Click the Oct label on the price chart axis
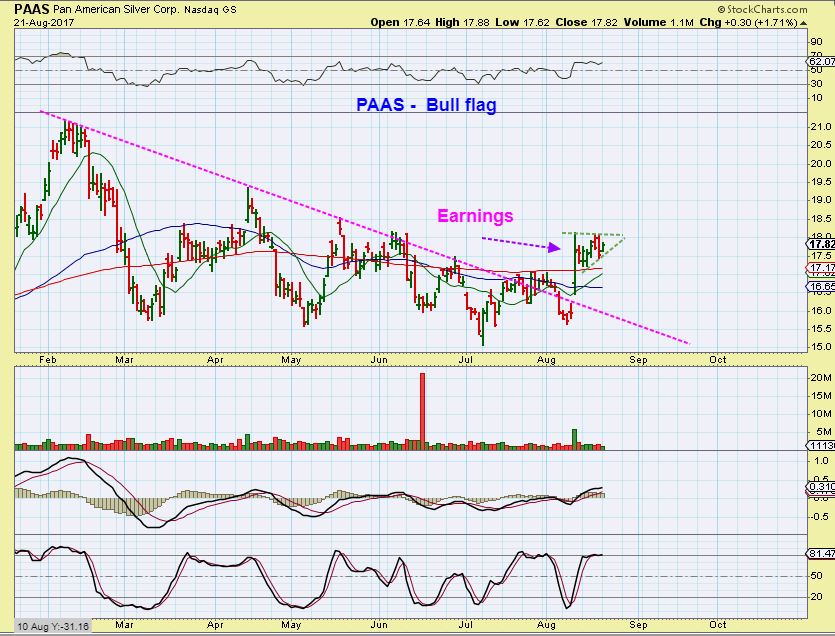The image size is (835, 636). point(717,360)
